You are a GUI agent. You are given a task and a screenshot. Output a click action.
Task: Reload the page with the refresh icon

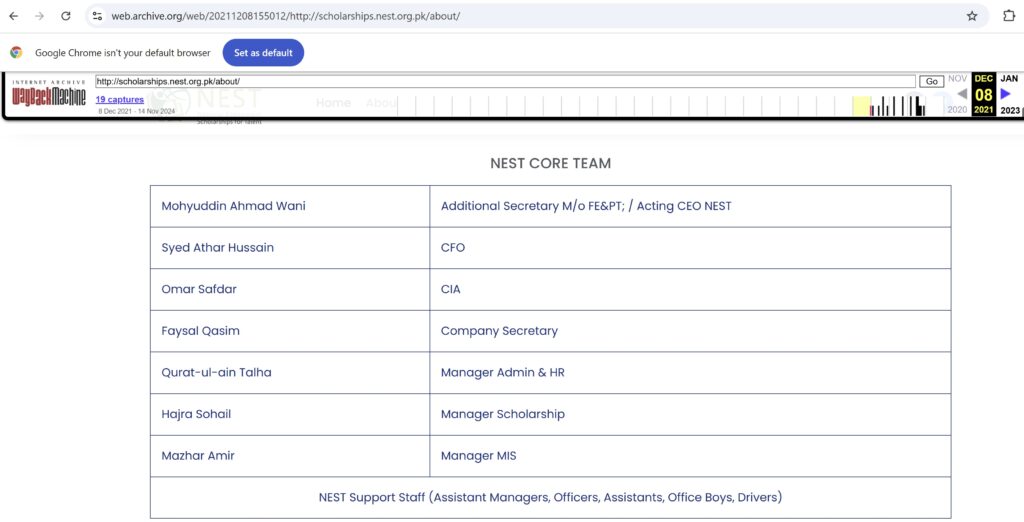65,16
